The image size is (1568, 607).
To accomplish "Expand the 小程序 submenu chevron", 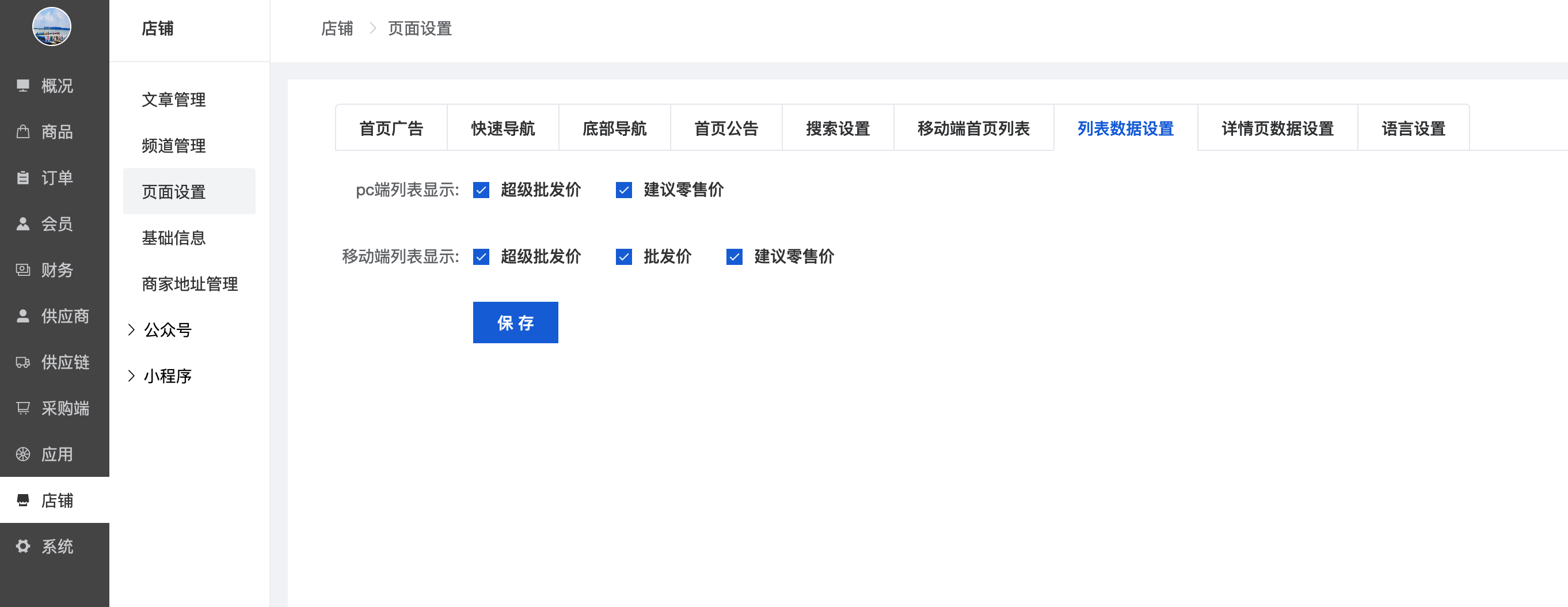I will tap(131, 376).
